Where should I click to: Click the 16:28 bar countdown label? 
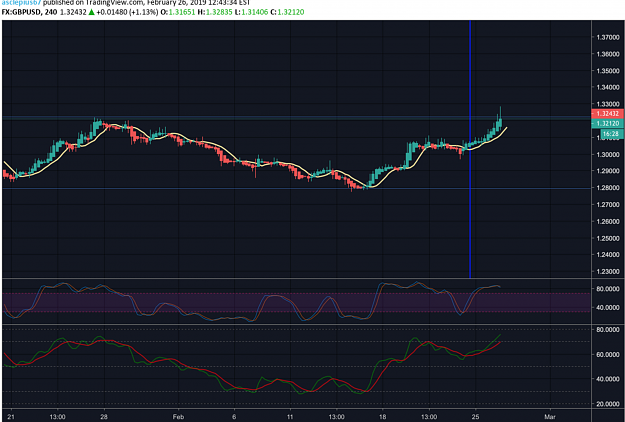click(610, 134)
